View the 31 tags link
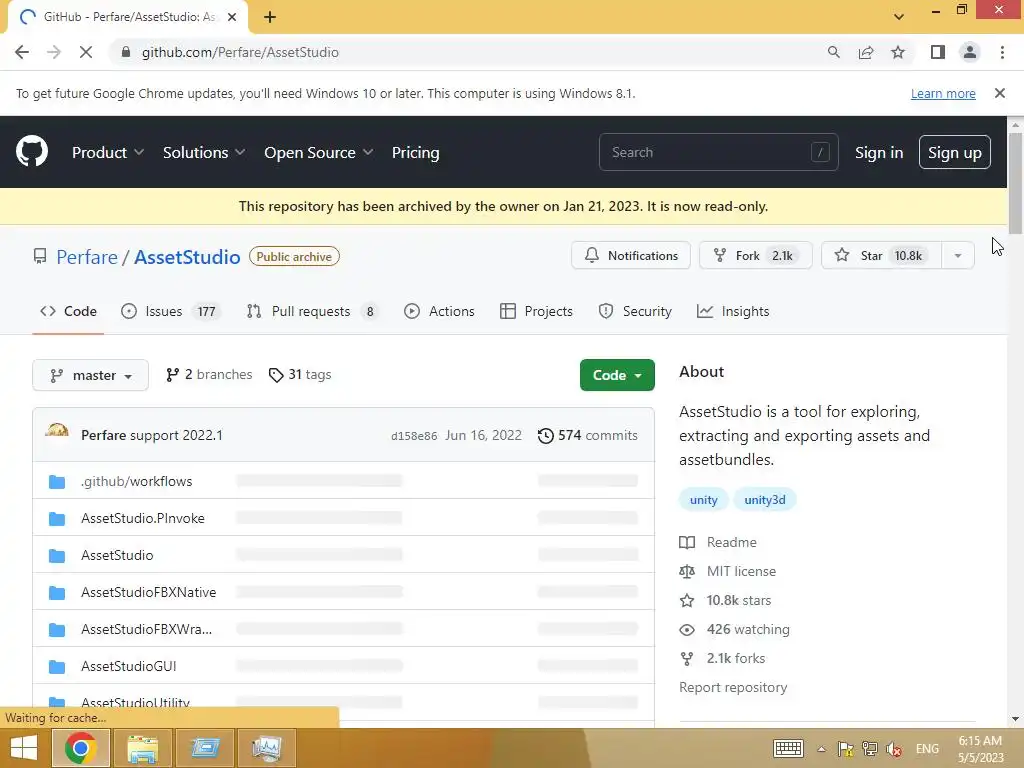The width and height of the screenshot is (1024, 768). [x=300, y=375]
